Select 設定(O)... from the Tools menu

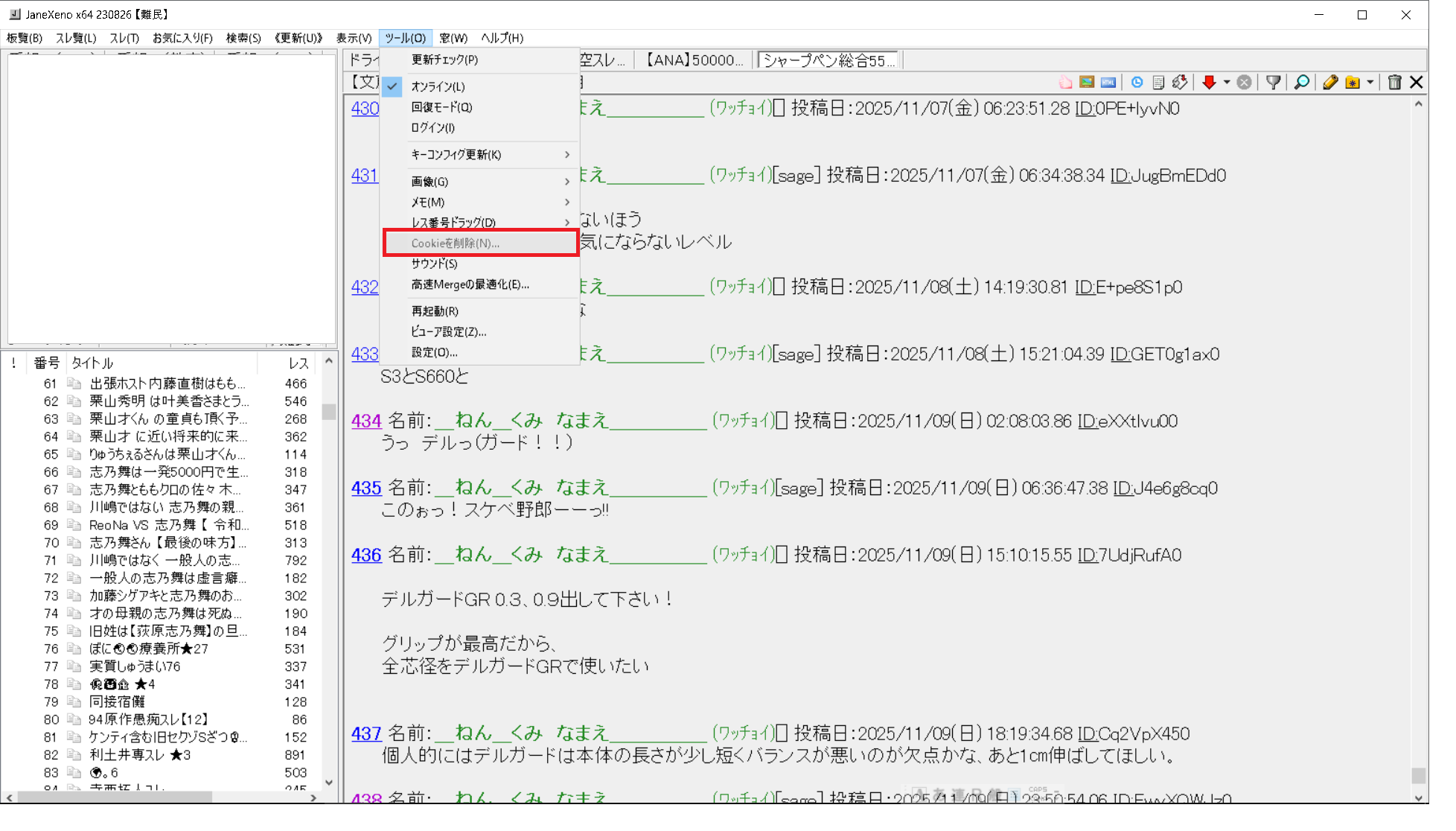point(434,352)
